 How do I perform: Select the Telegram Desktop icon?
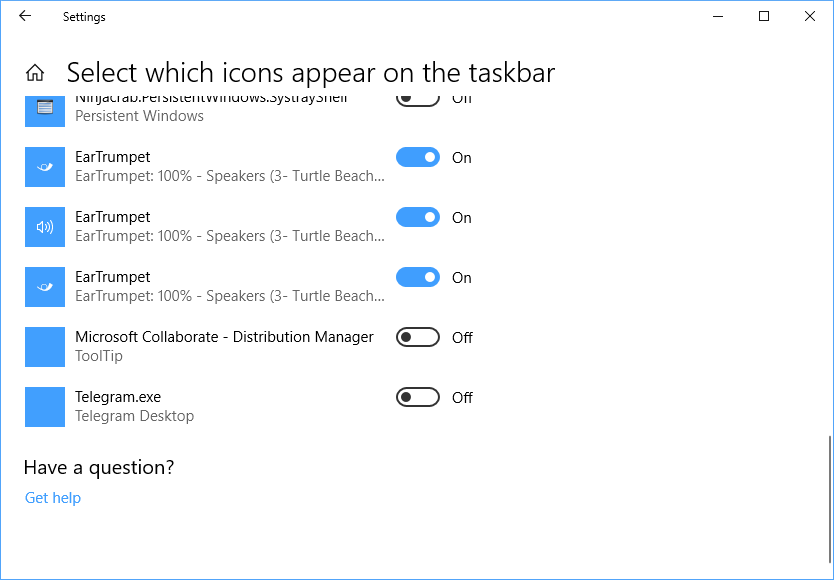[44, 406]
